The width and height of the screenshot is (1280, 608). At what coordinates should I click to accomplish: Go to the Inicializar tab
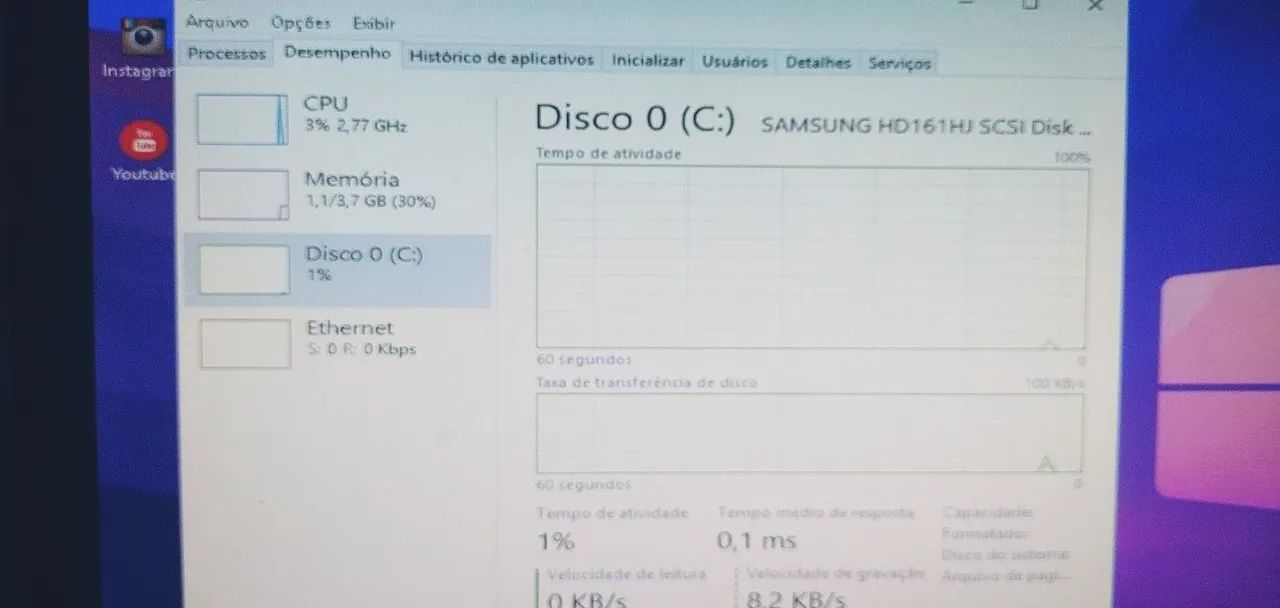[648, 61]
